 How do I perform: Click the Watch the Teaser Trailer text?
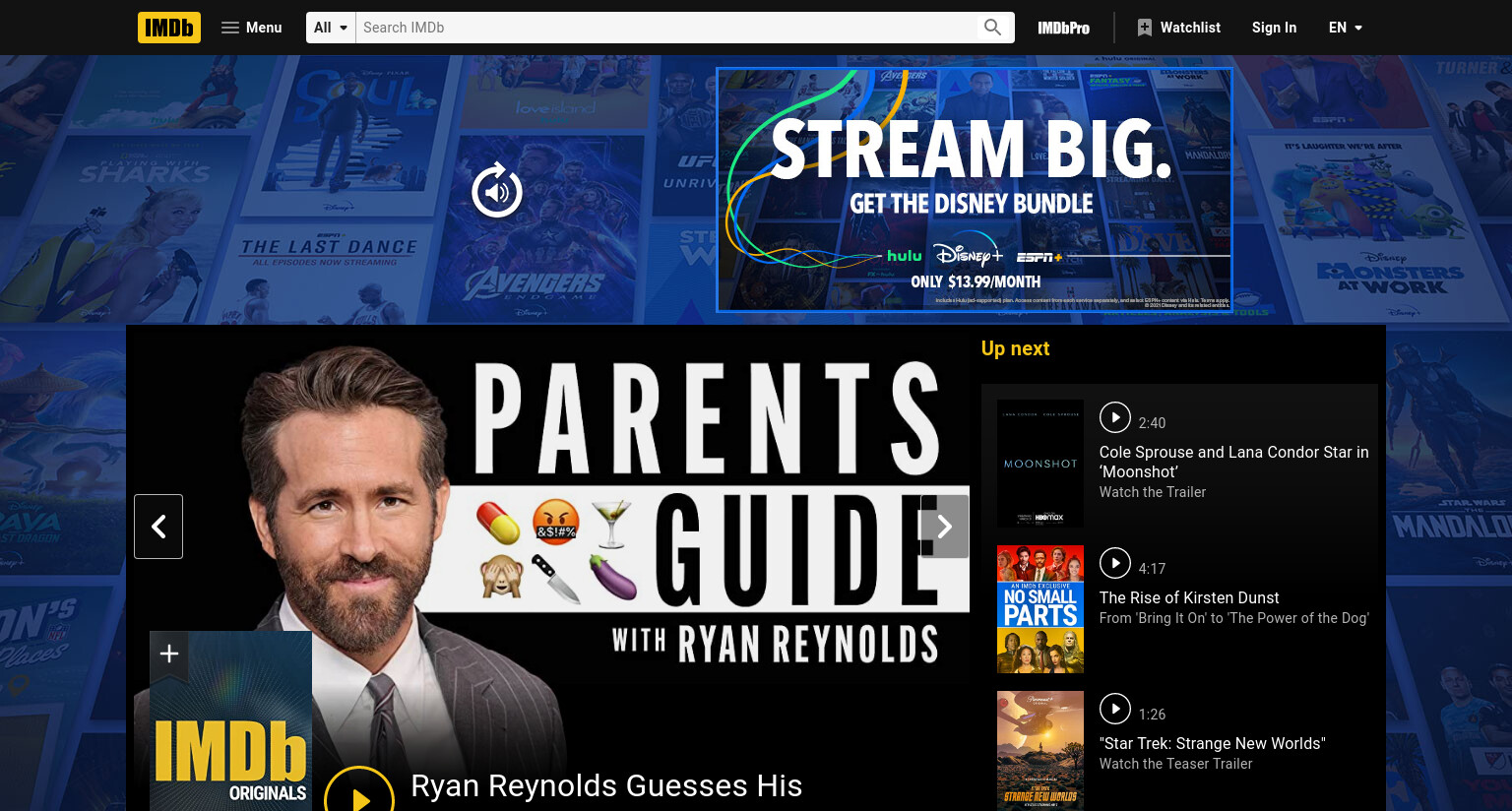(1175, 764)
